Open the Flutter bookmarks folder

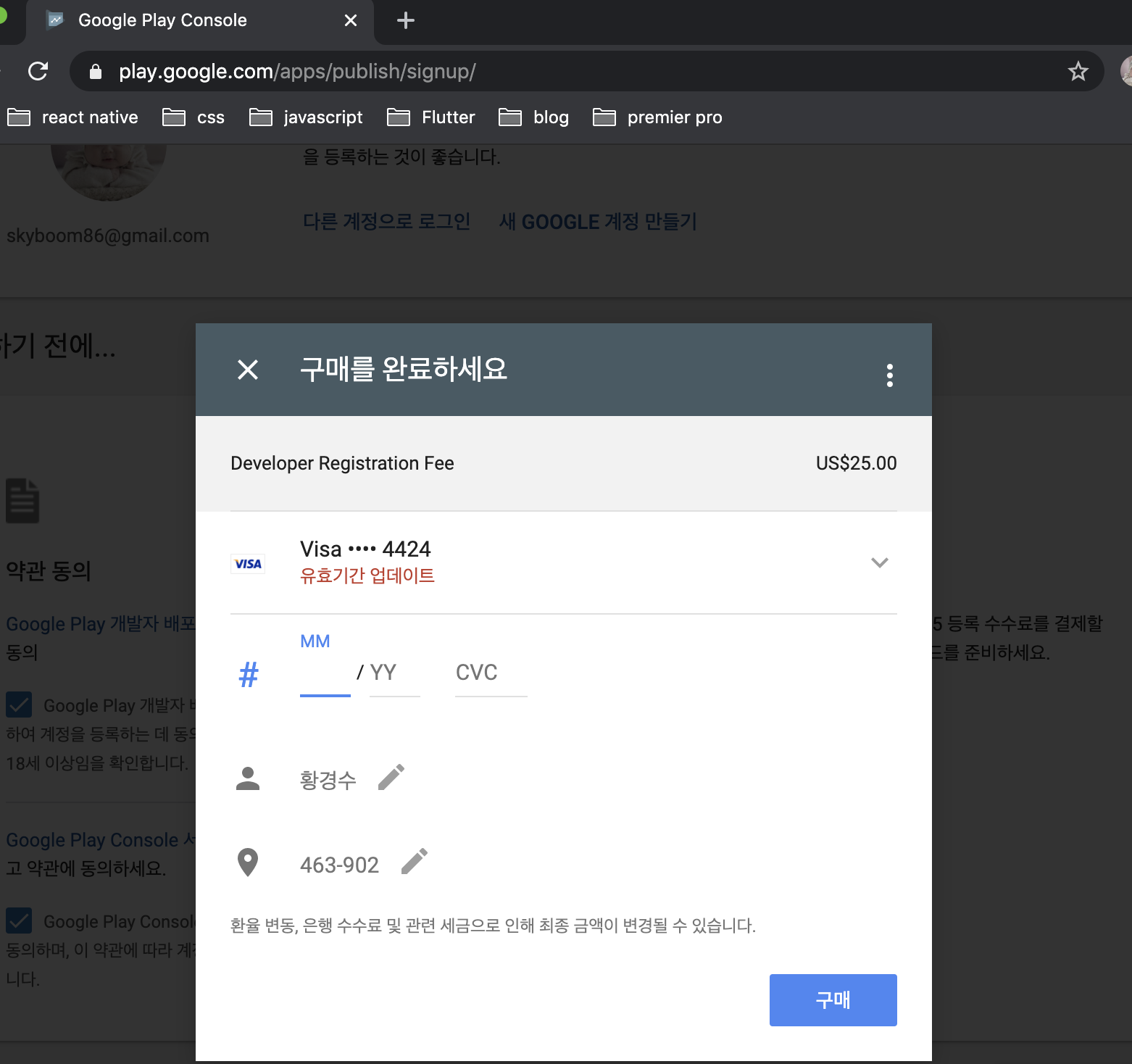coord(431,117)
